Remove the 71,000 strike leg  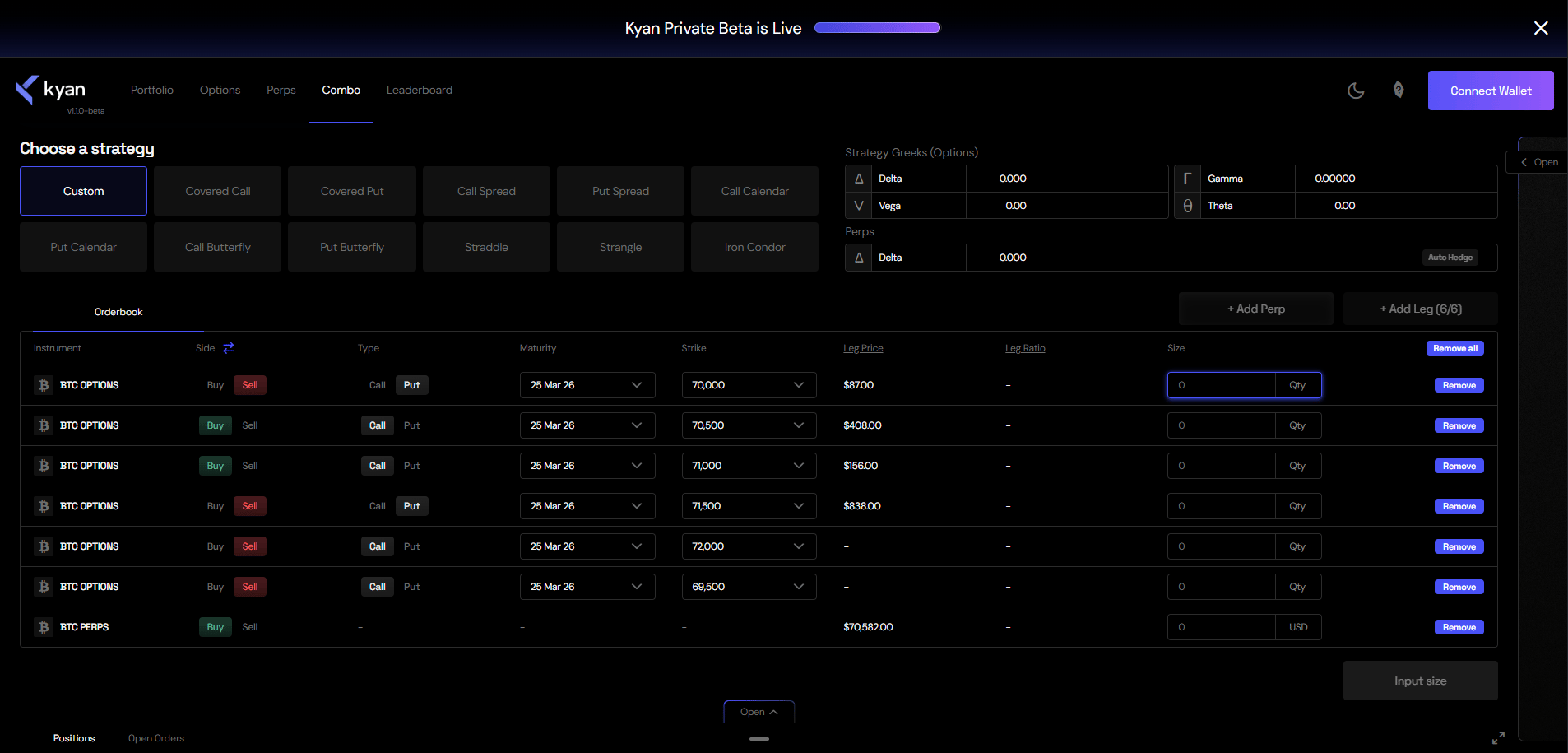(x=1459, y=466)
